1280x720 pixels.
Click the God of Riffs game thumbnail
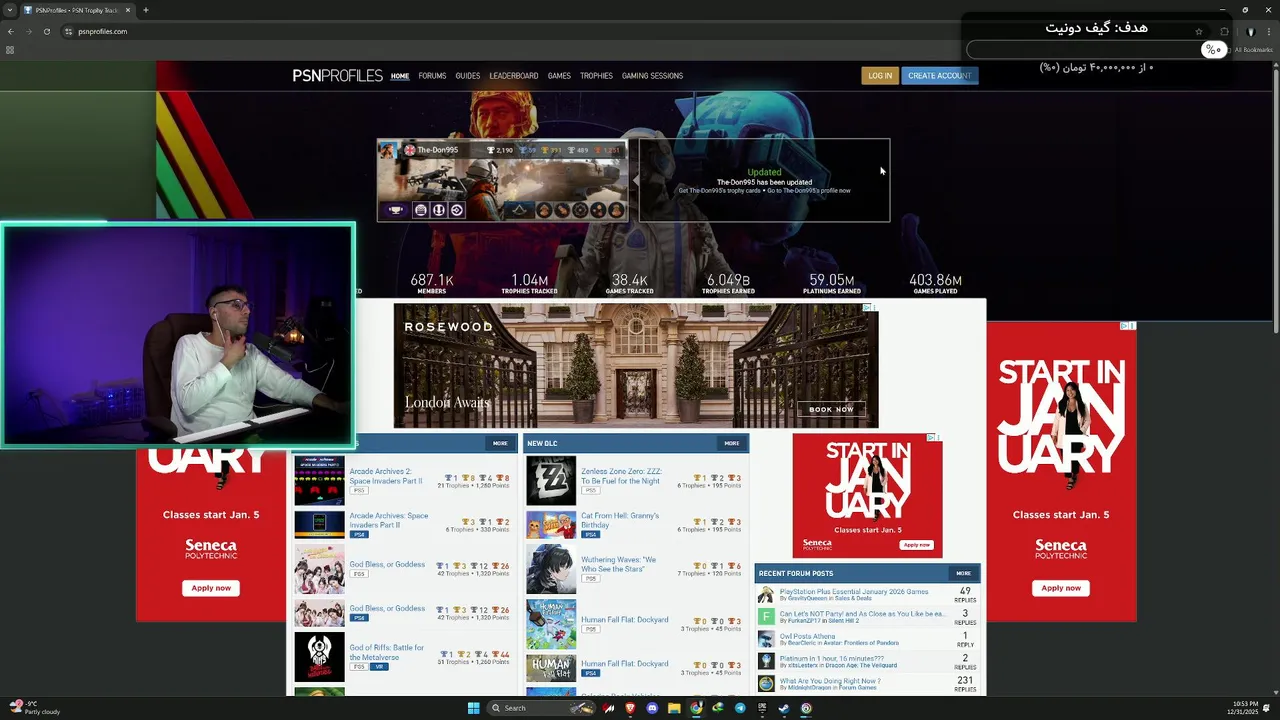tap(319, 657)
